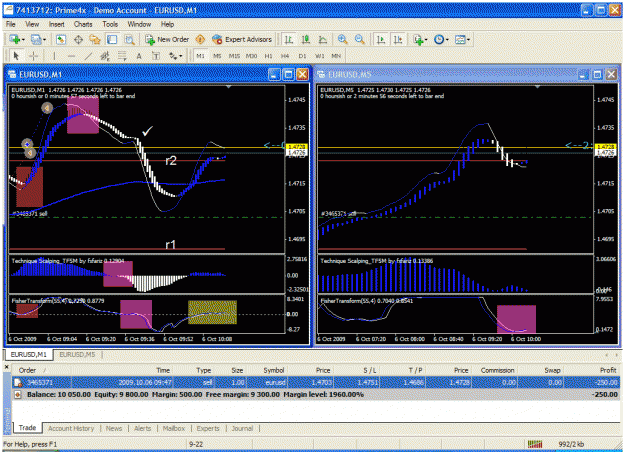Click the New Order button
625x452 pixels.
click(167, 39)
